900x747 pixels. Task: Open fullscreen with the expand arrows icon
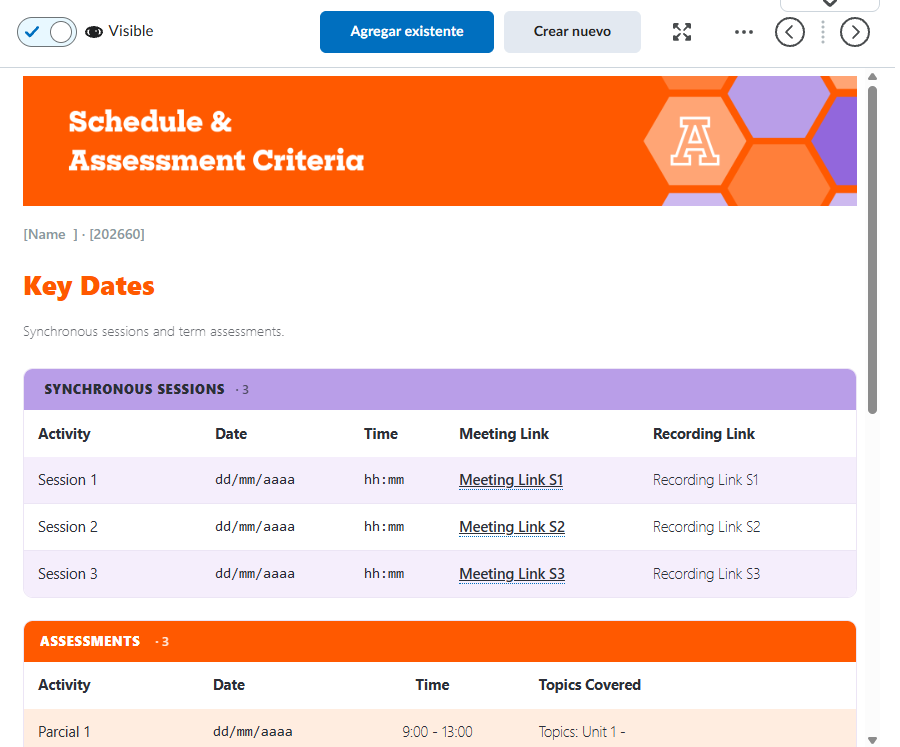(682, 32)
